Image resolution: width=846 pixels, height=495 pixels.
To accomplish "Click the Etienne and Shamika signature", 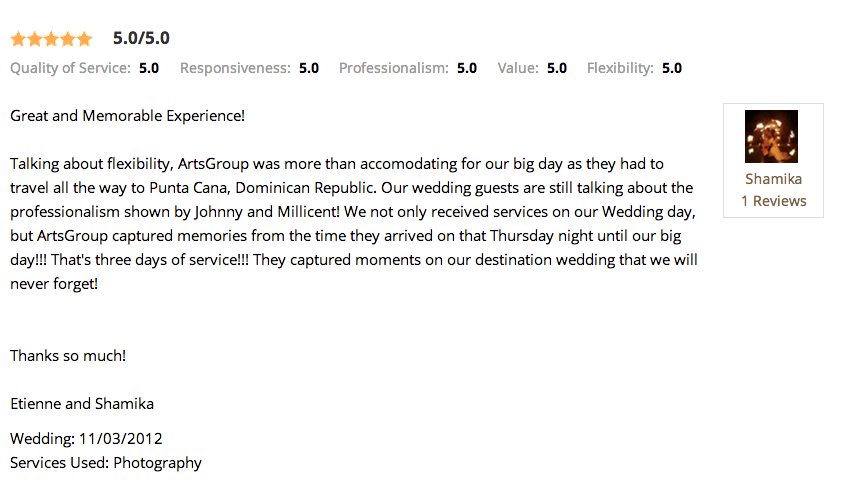I will point(82,404).
